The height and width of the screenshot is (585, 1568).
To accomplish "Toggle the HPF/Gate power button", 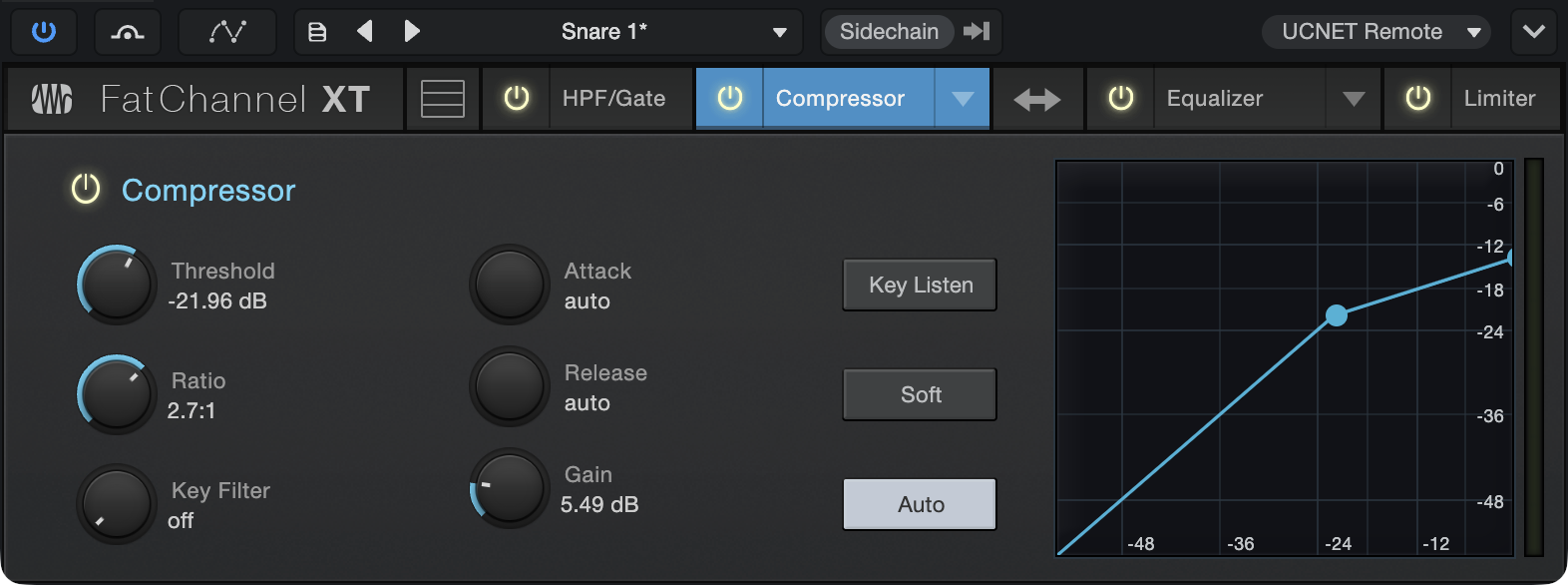I will (517, 98).
